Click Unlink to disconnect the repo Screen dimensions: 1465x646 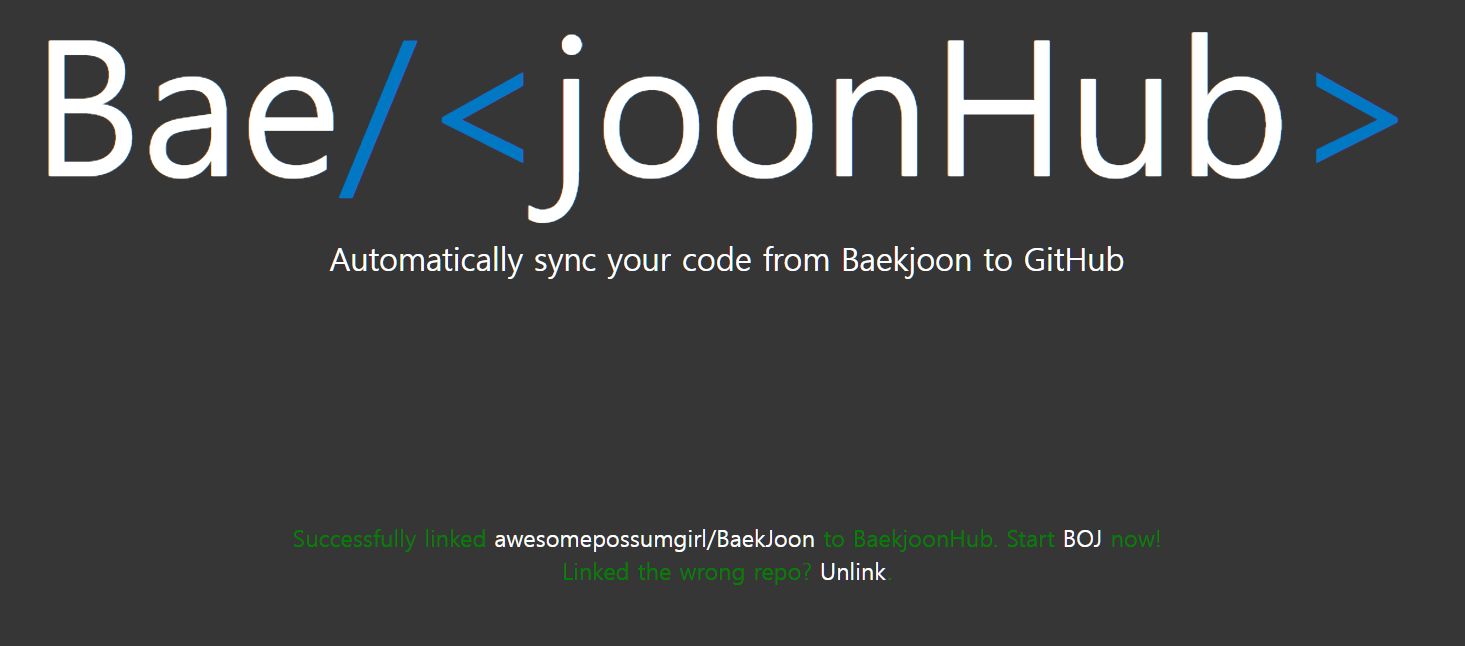(x=853, y=572)
